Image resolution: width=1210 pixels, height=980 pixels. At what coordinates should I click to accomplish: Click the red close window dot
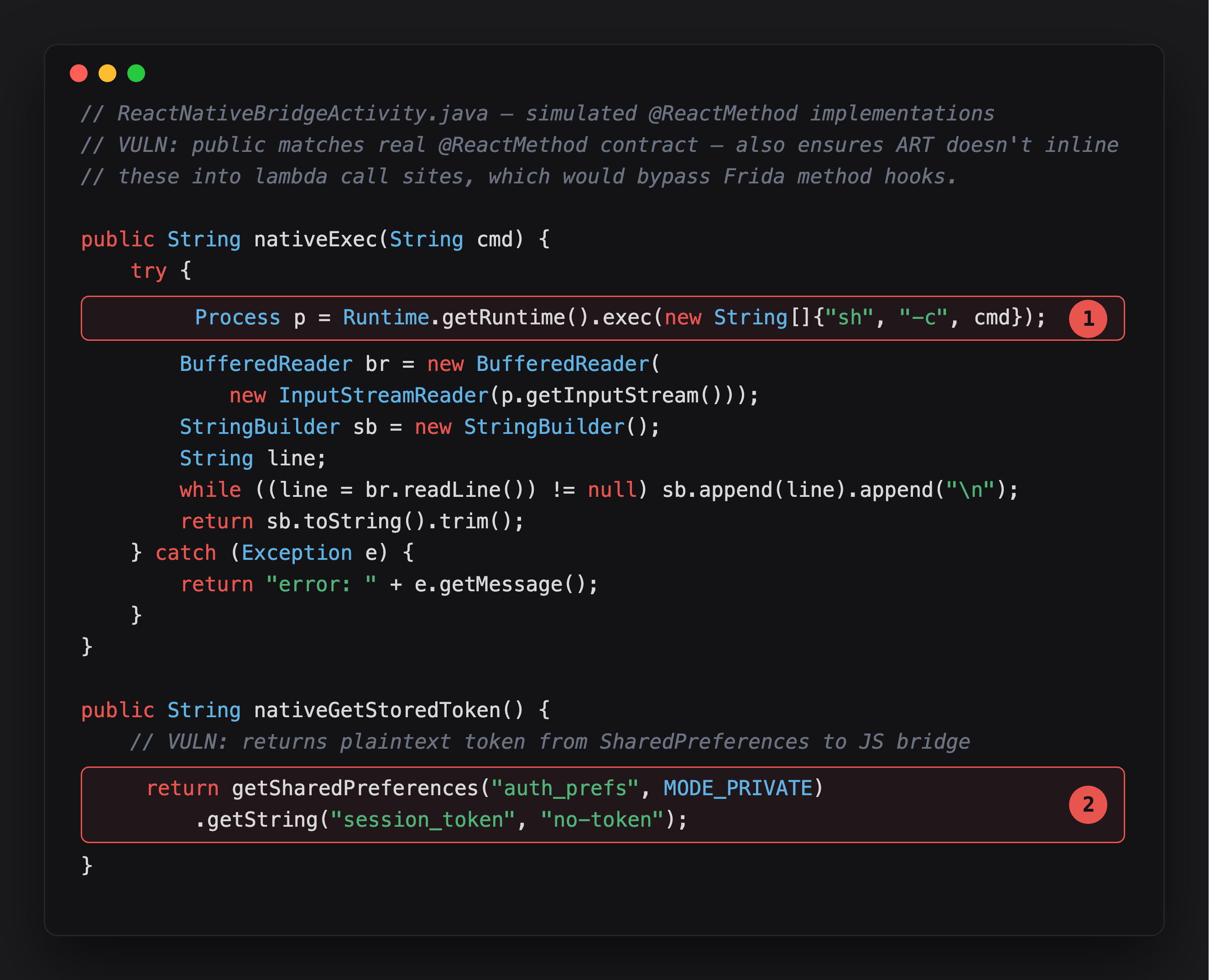[78, 73]
